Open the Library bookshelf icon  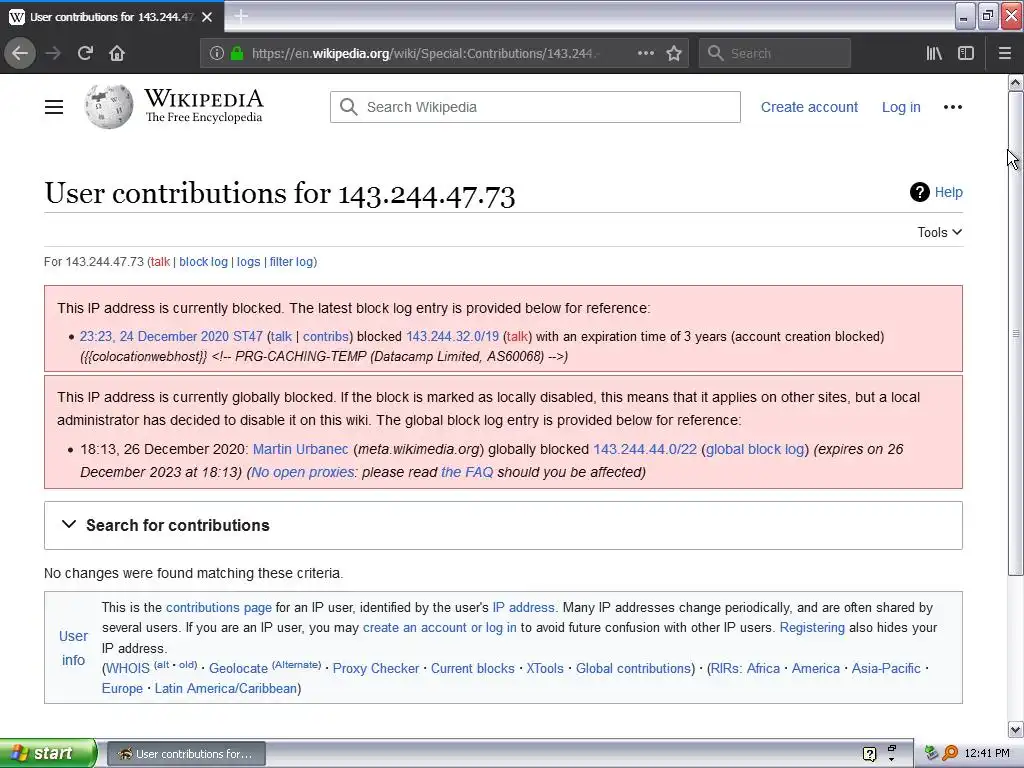(x=934, y=54)
